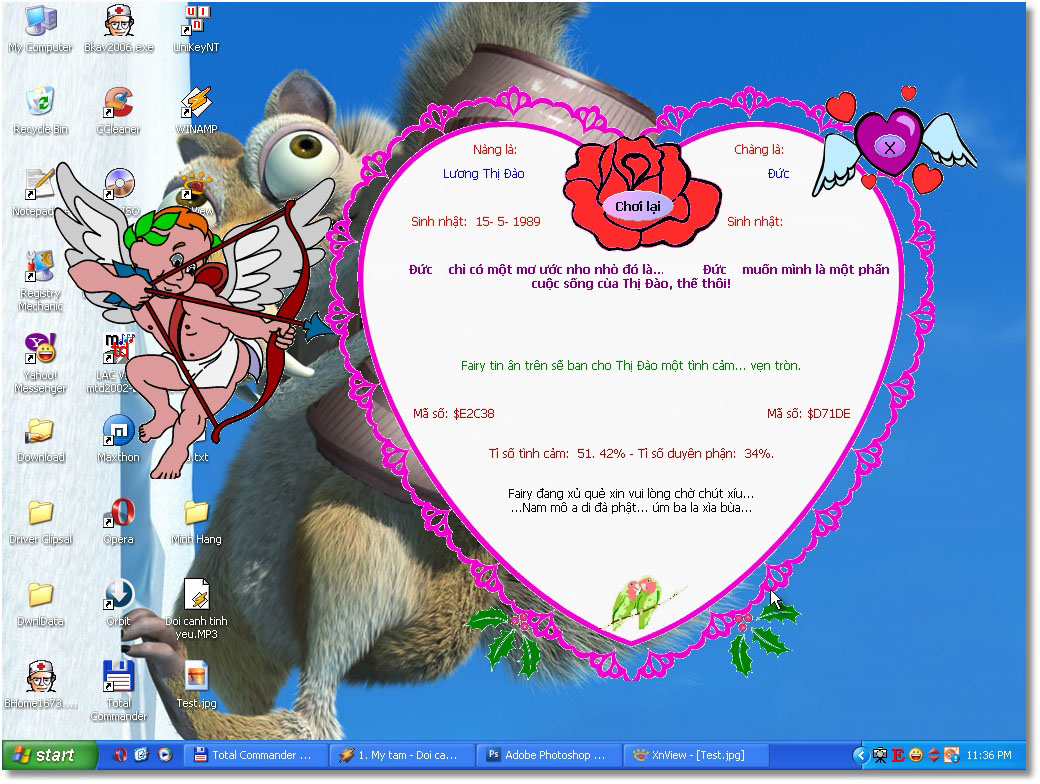Screen dimensions: 1040x784
Task: Select the BHome1673 desktop icon
Action: point(40,685)
